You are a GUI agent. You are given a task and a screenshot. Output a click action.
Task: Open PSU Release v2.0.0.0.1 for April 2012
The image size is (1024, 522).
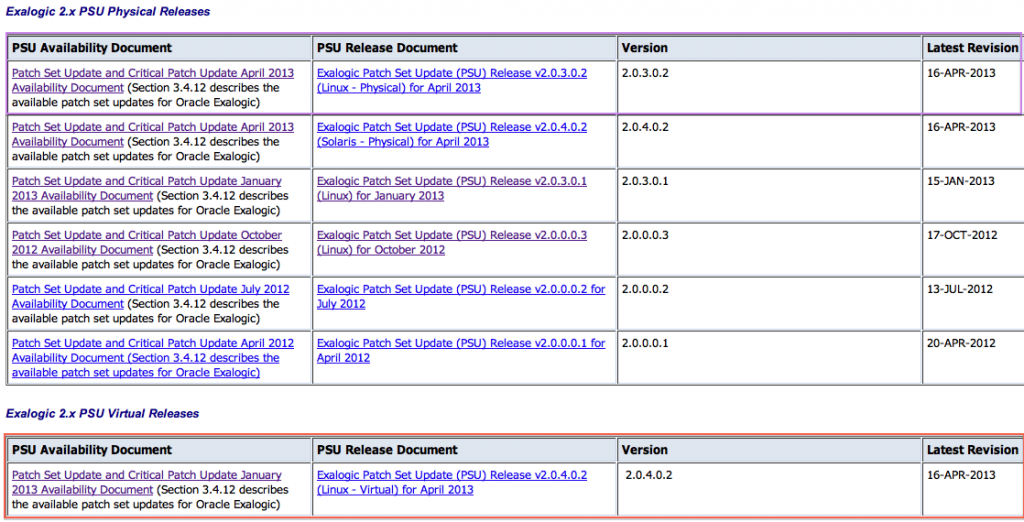click(x=461, y=350)
